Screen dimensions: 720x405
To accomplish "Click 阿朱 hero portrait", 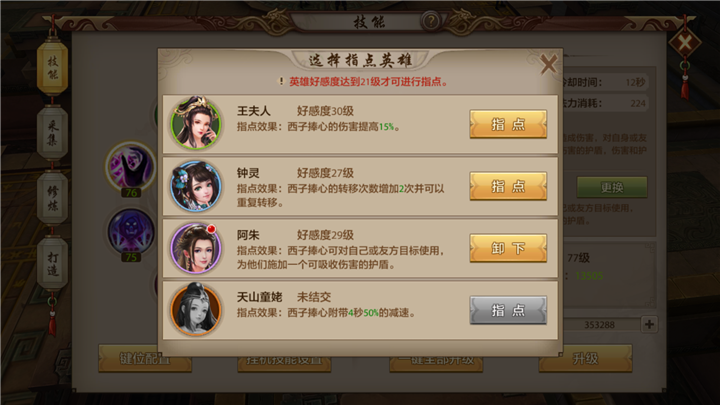I will (196, 248).
